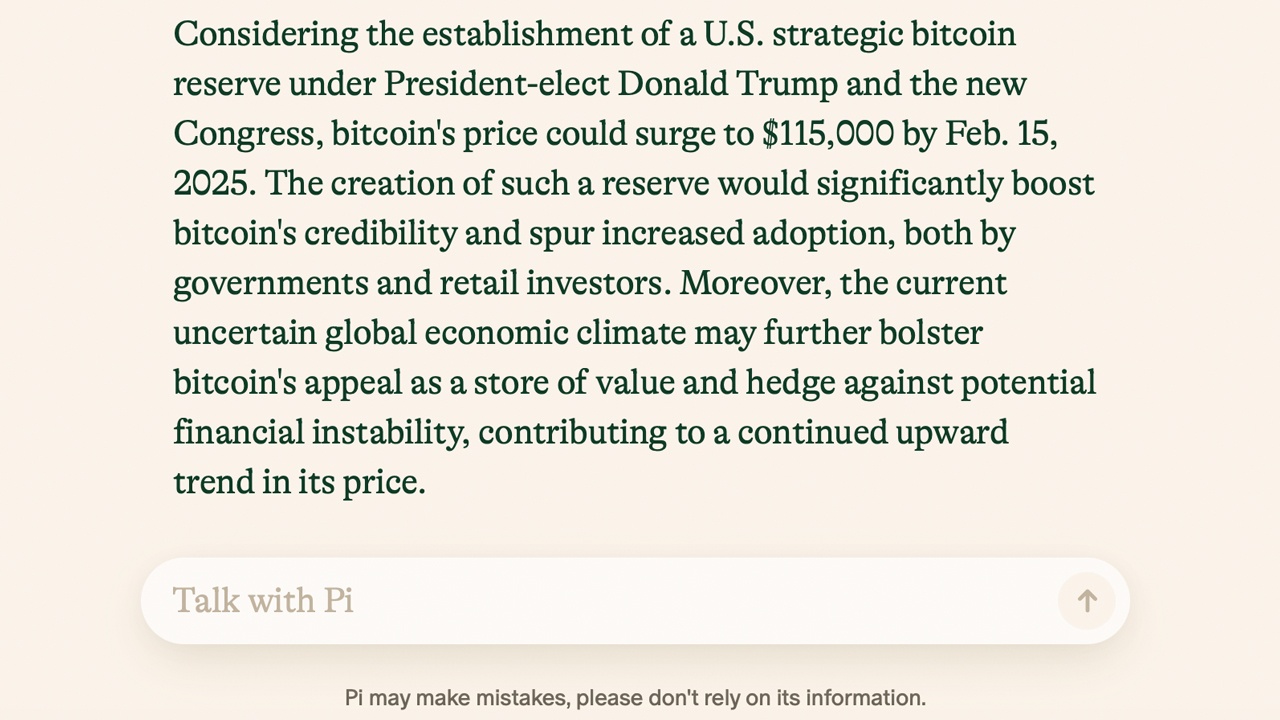
Task: Click the final line about upward trend
Action: pyautogui.click(x=299, y=482)
